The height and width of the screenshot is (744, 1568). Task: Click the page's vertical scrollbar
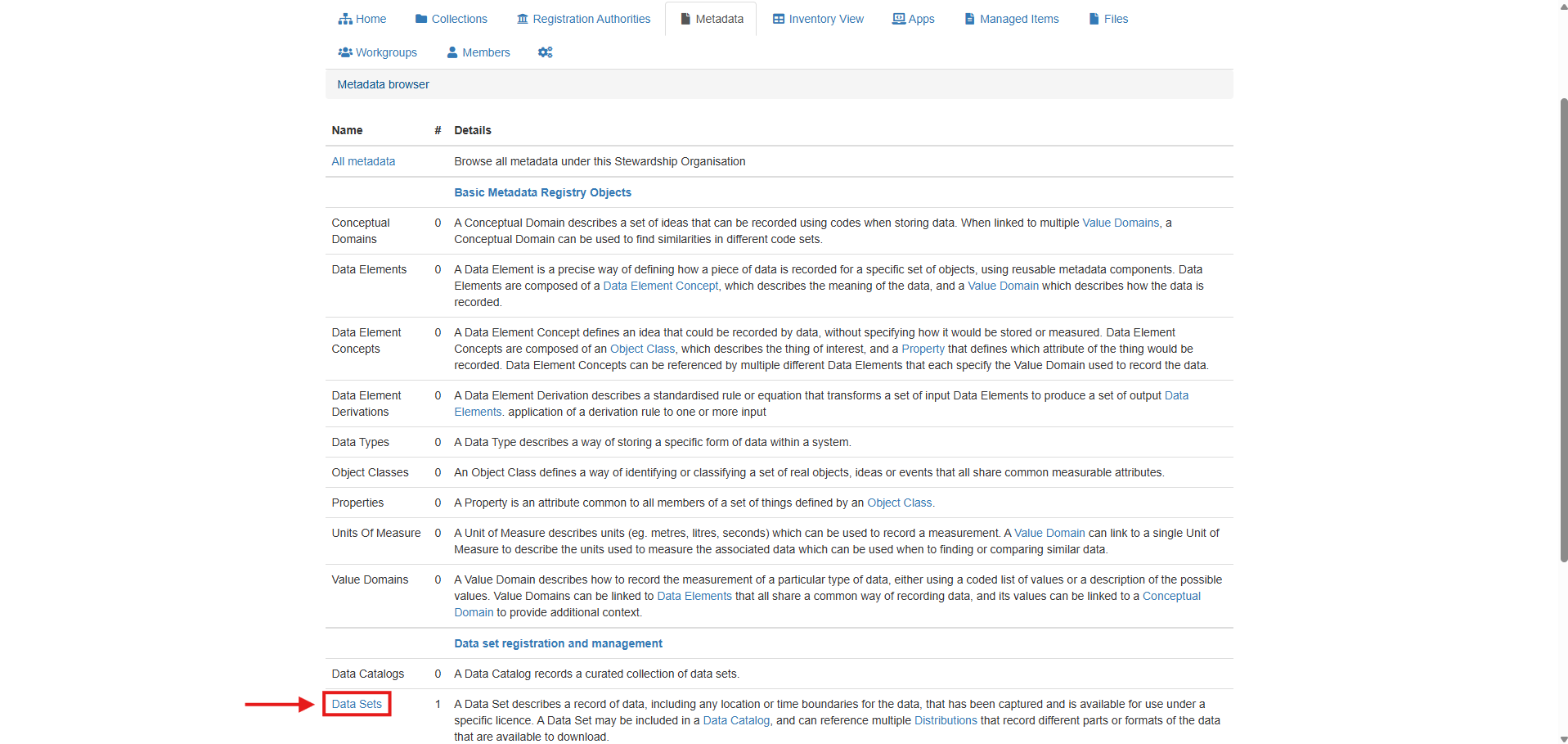1563,327
